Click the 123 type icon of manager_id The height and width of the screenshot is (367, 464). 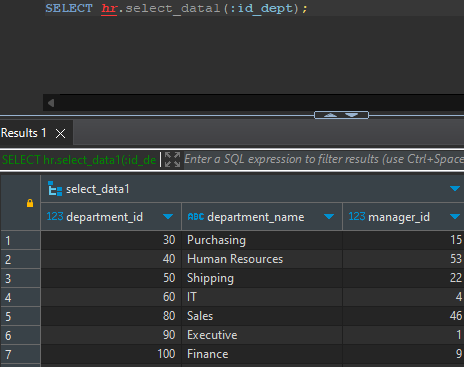(357, 216)
